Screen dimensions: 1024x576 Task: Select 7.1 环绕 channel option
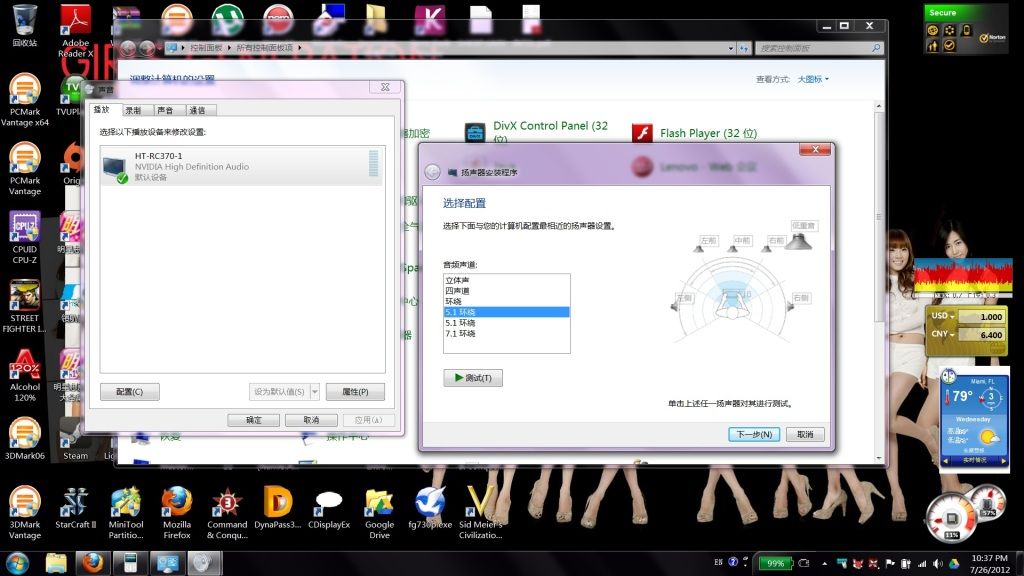point(506,334)
